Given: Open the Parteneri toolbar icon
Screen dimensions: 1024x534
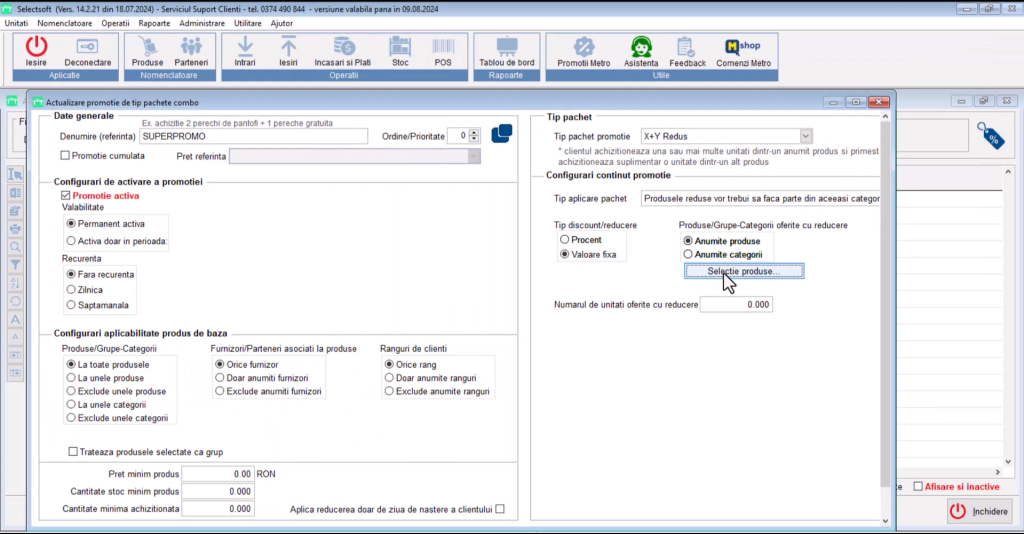Looking at the screenshot, I should (x=191, y=51).
